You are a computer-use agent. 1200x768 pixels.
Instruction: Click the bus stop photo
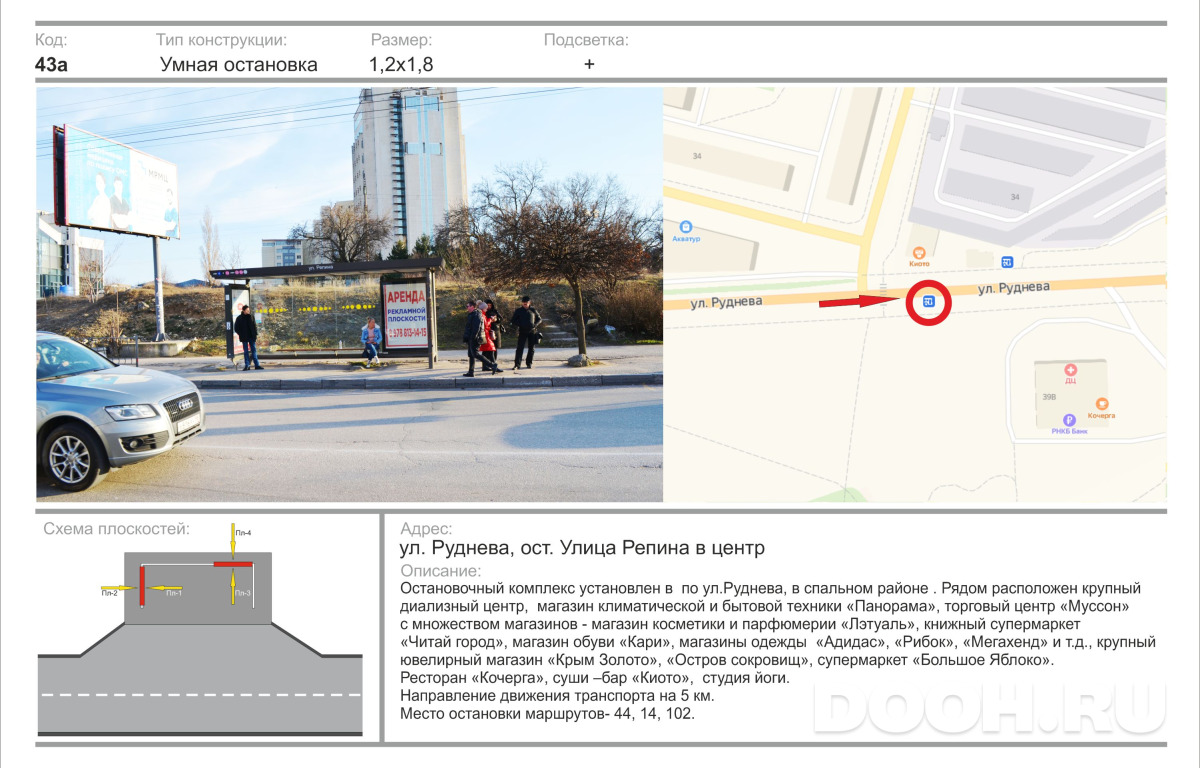click(350, 294)
